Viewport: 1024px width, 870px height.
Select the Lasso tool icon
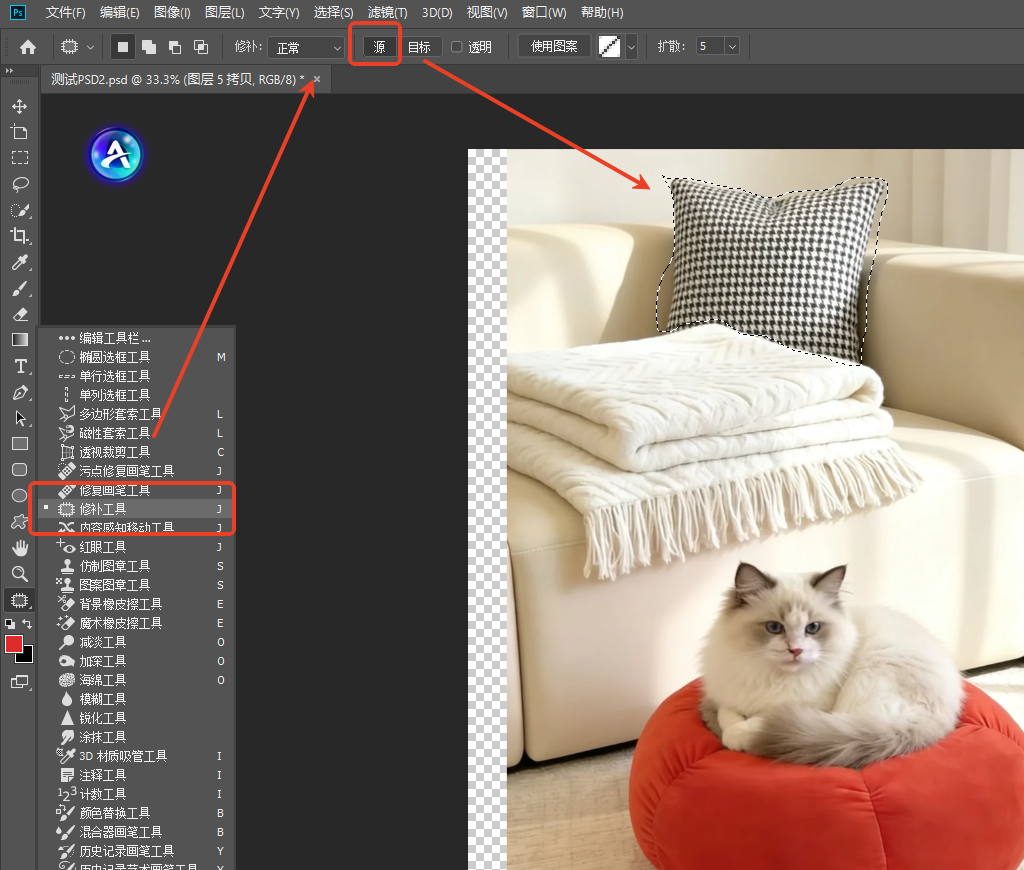click(x=19, y=184)
